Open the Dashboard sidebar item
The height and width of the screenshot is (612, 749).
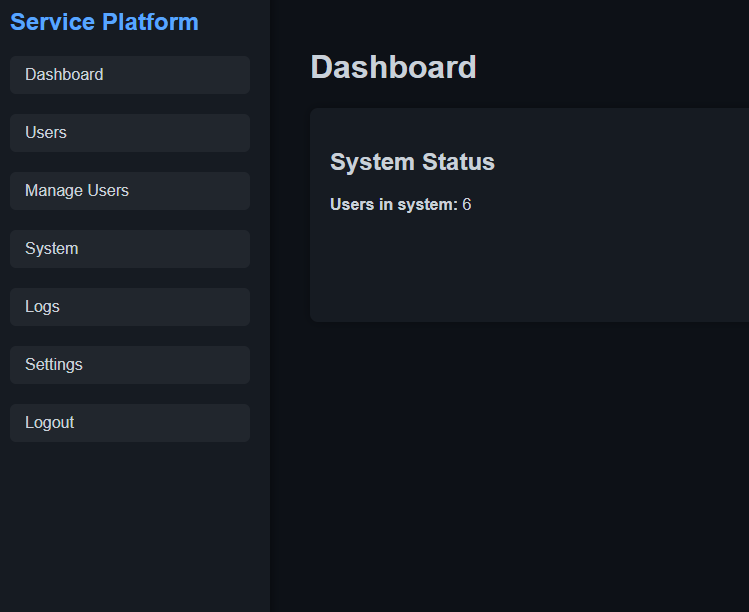pos(130,75)
